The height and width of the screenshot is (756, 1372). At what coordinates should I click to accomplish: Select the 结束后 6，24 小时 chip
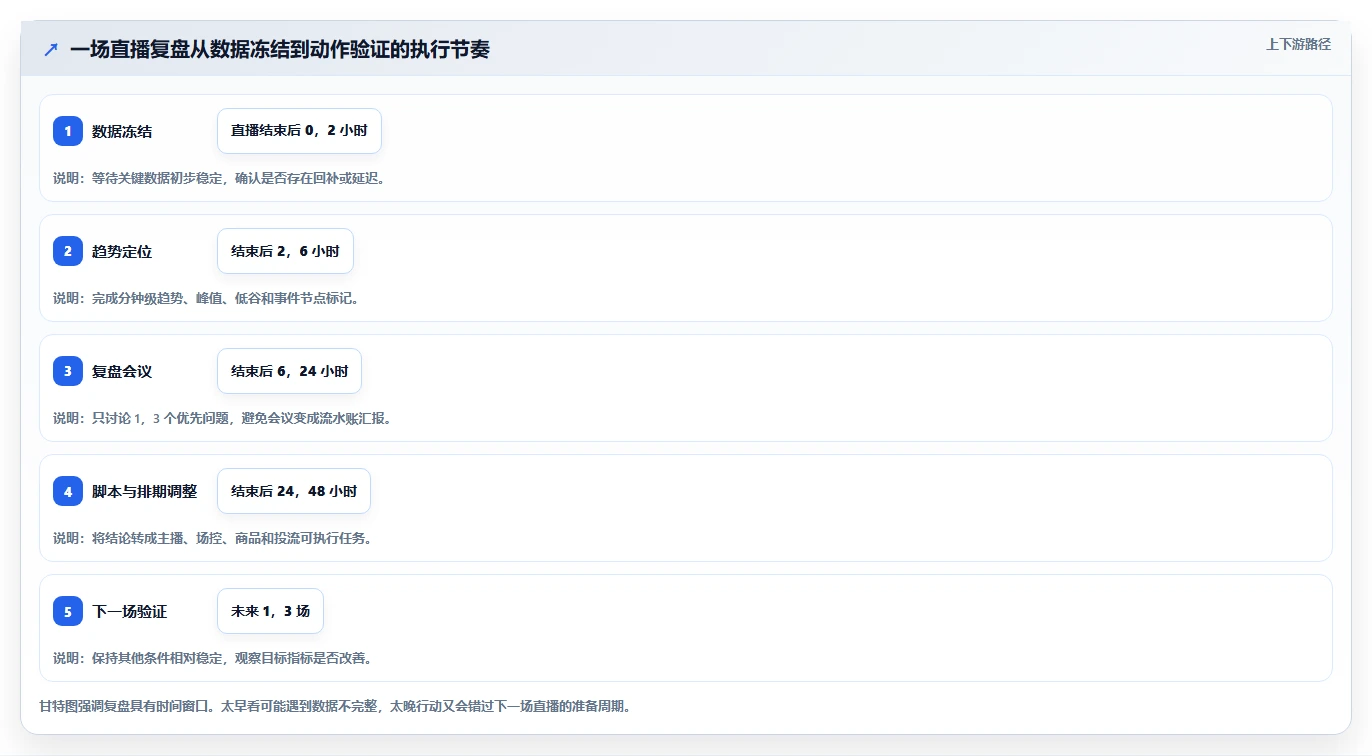coord(289,371)
